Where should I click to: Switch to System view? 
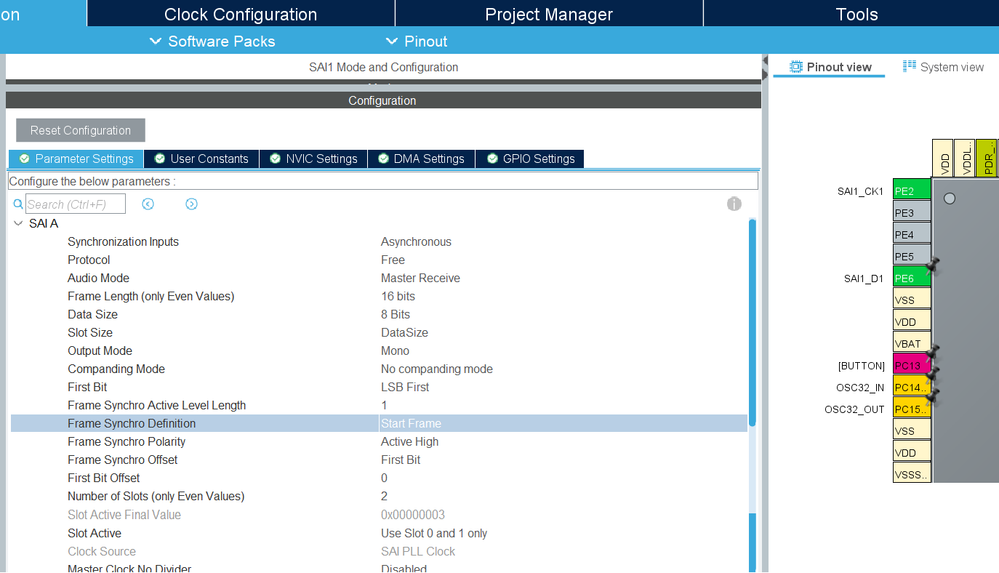[x=943, y=67]
